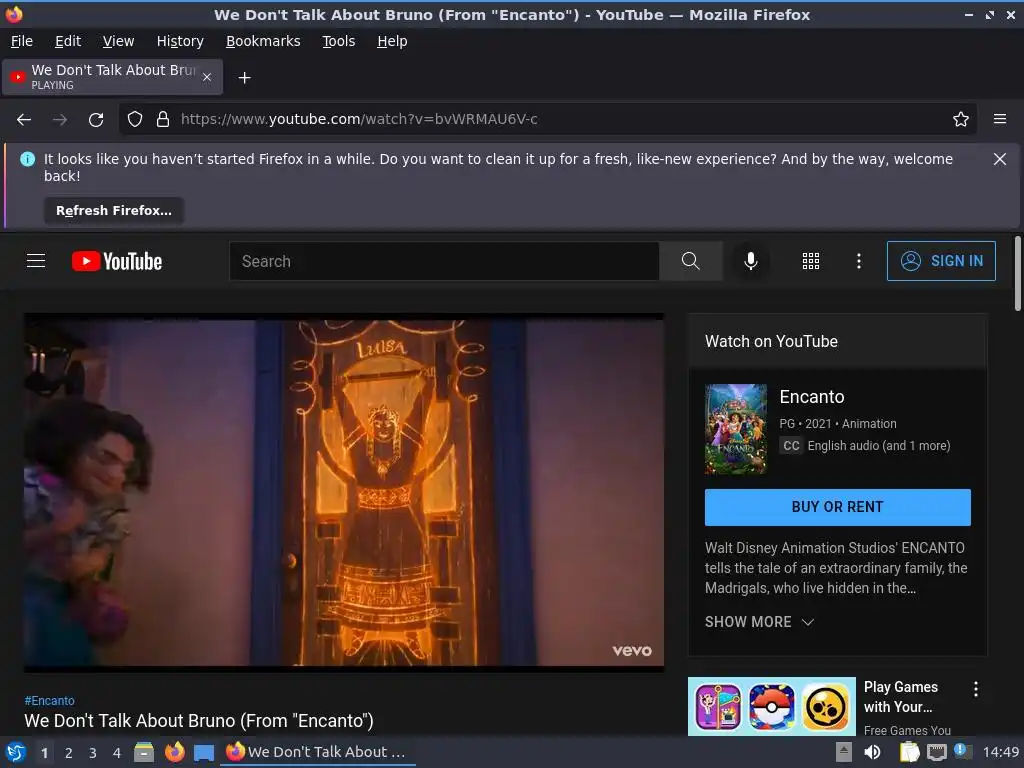Image resolution: width=1024 pixels, height=768 pixels.
Task: Open the YouTube guide hamburger menu
Action: point(36,261)
